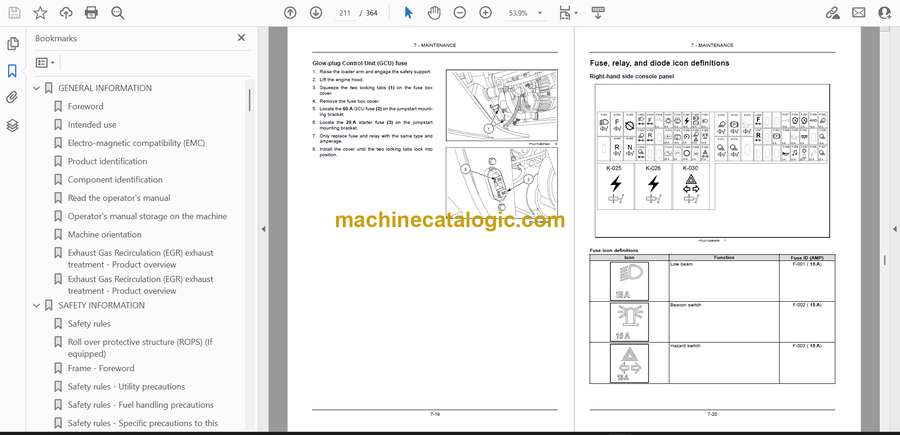Expand the right tools pane arrow

pos(894,229)
